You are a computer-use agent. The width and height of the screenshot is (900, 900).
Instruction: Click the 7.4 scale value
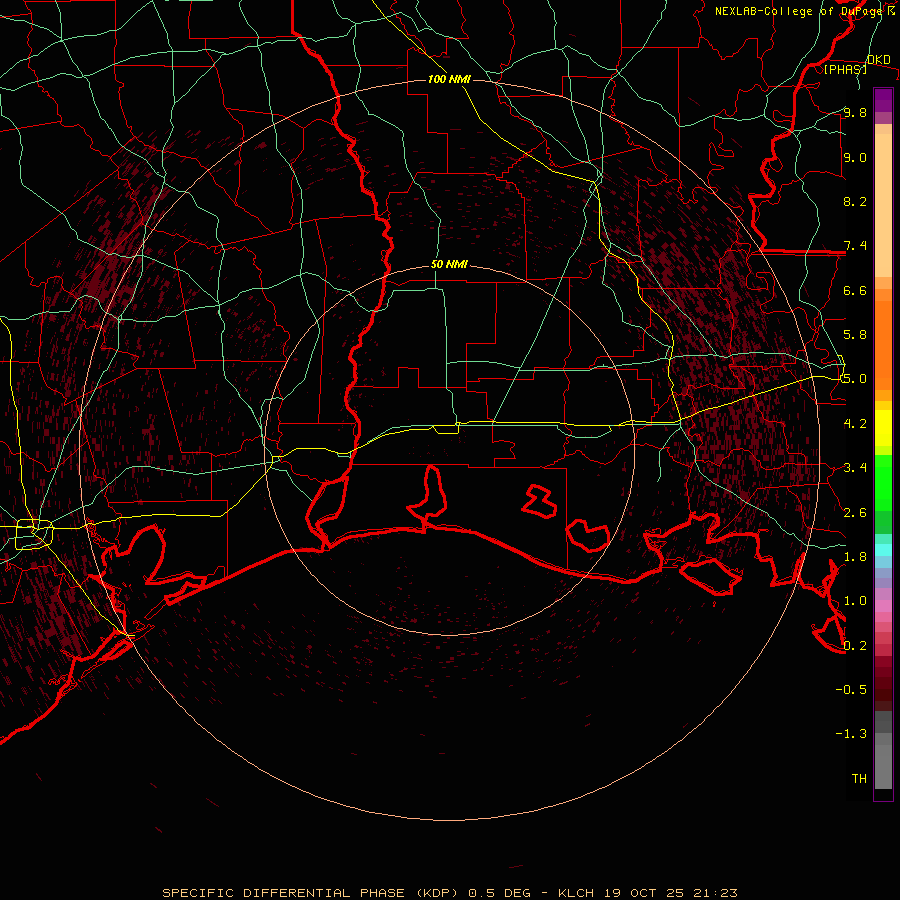pyautogui.click(x=855, y=246)
